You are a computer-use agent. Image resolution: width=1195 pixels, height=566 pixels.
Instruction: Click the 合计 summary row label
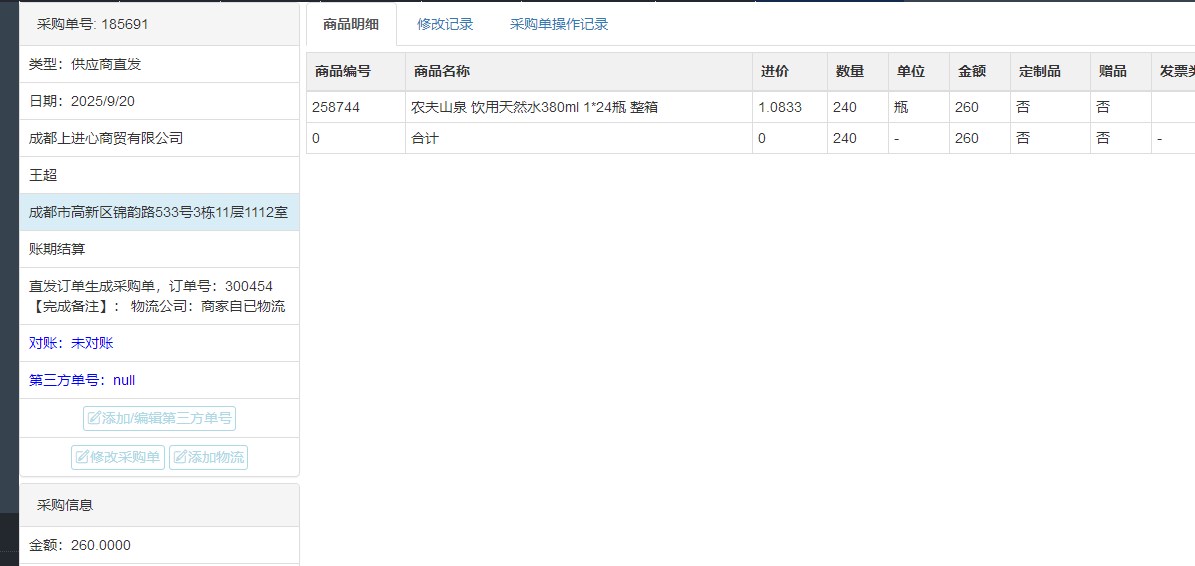425,138
